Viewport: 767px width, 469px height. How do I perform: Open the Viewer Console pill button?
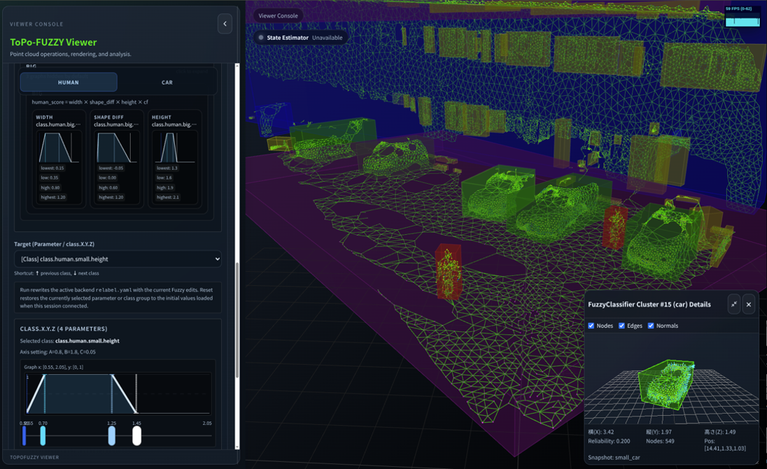(x=277, y=16)
